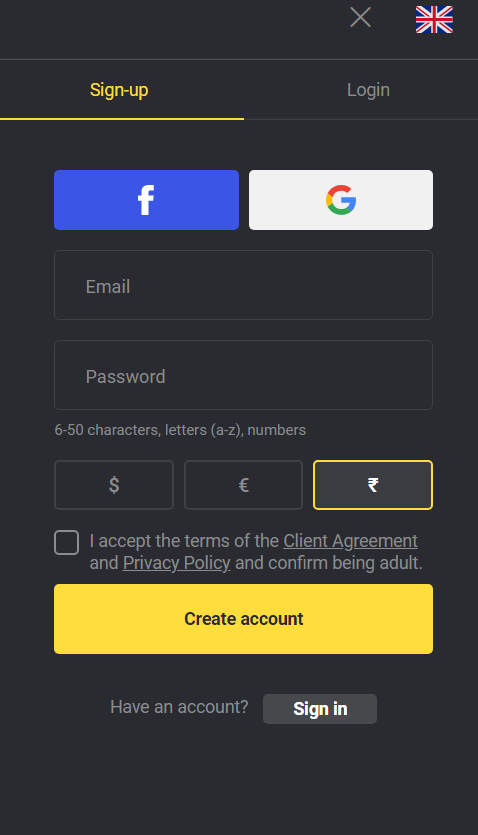Image resolution: width=478 pixels, height=835 pixels.
Task: Pick the rupee currency option
Action: [373, 485]
